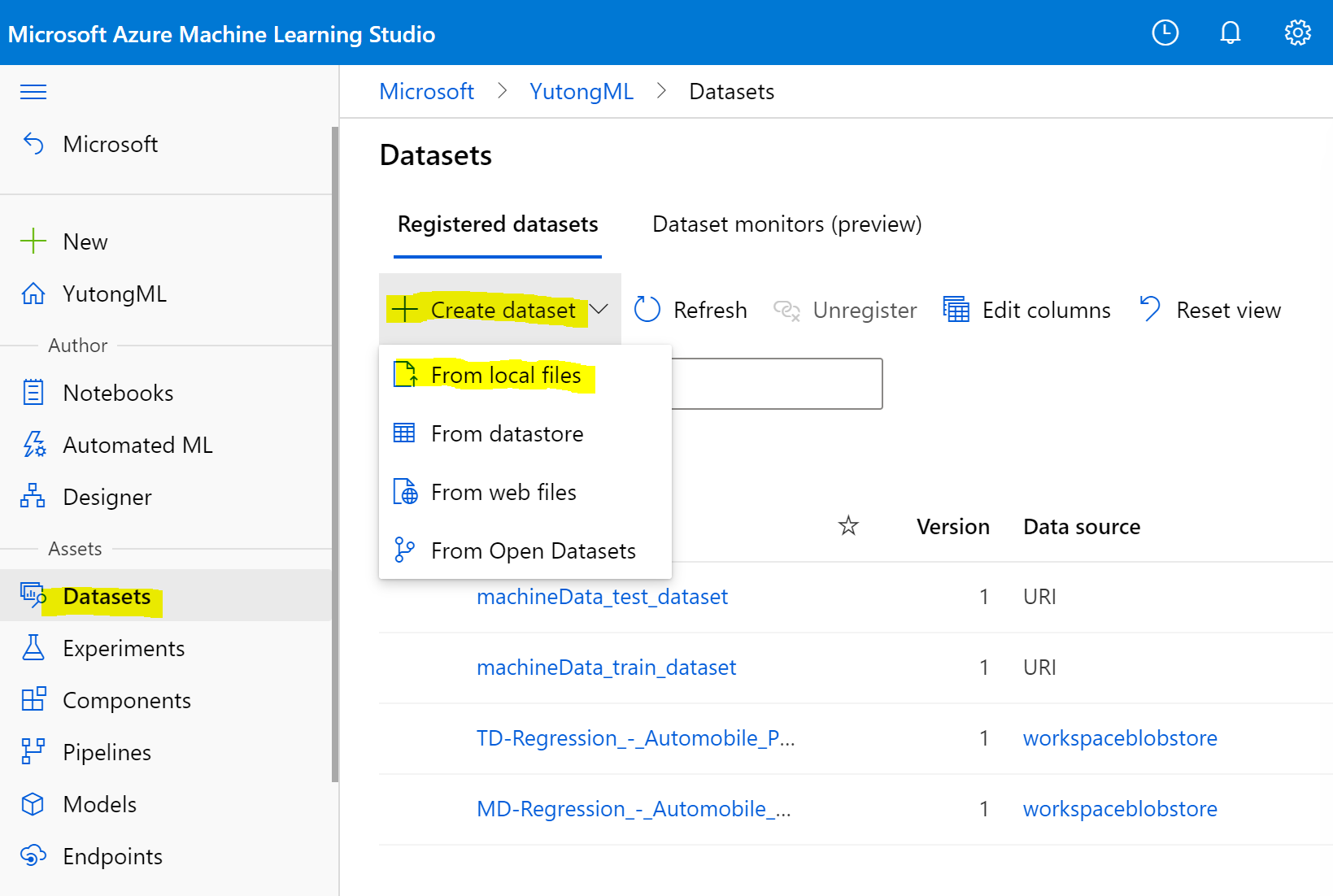Select Designer in the sidebar
This screenshot has width=1333, height=896.
pyautogui.click(x=166, y=497)
